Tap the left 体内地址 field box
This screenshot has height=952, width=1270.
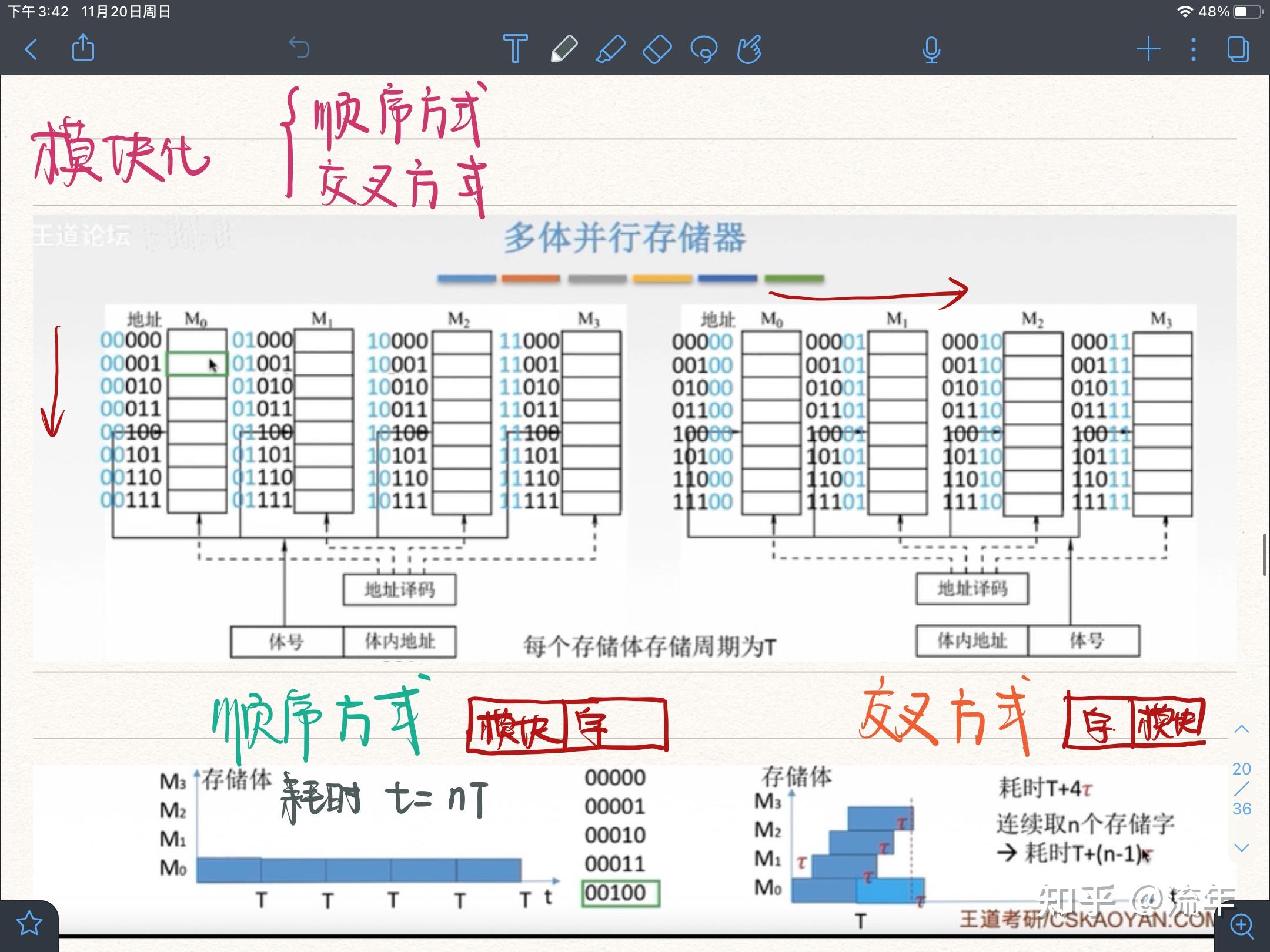[400, 642]
